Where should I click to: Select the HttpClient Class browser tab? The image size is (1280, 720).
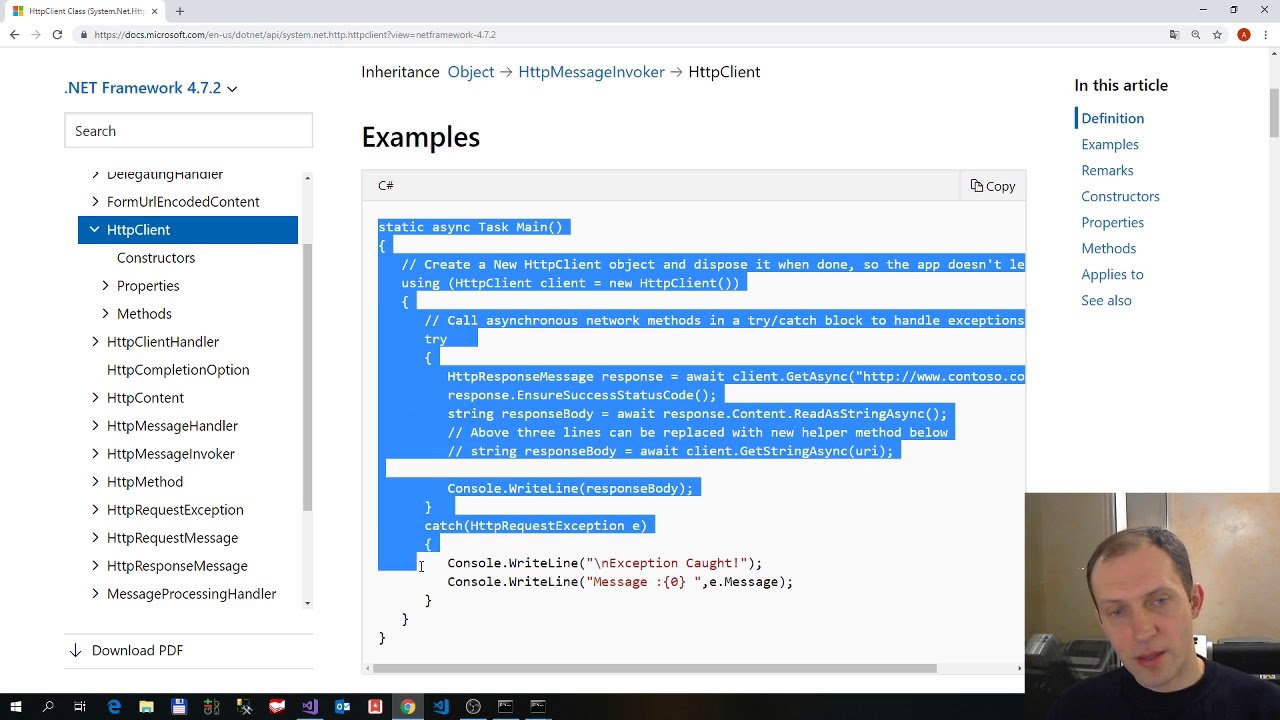(x=84, y=11)
